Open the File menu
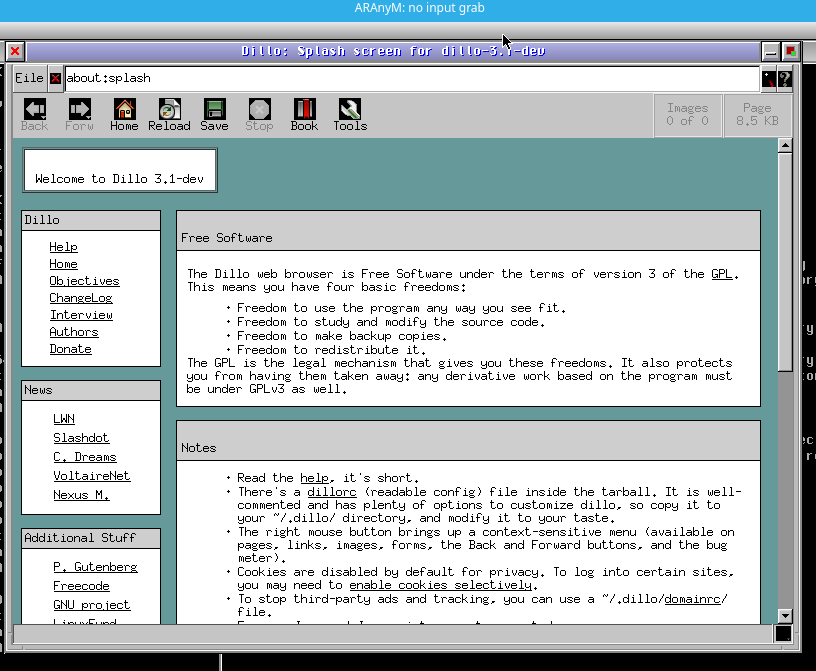This screenshot has height=671, width=816. pos(29,79)
